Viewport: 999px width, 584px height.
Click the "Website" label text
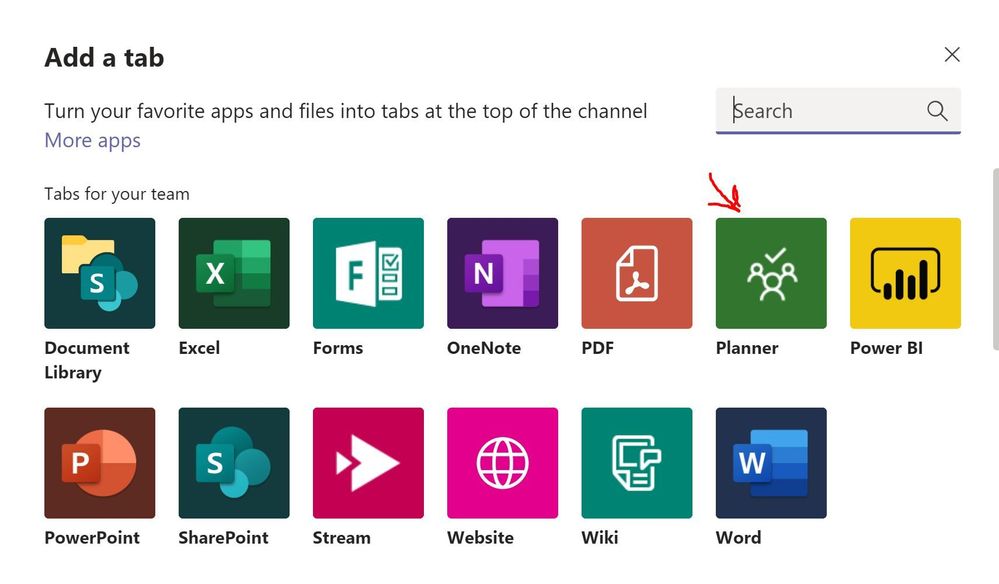[x=480, y=538]
